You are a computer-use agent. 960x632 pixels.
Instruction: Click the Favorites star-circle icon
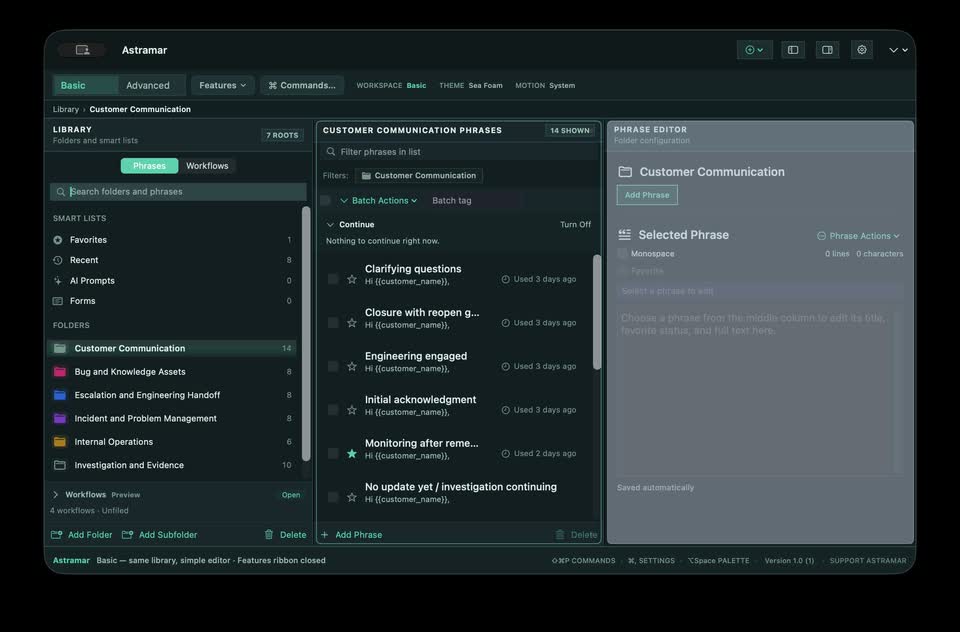pos(58,240)
